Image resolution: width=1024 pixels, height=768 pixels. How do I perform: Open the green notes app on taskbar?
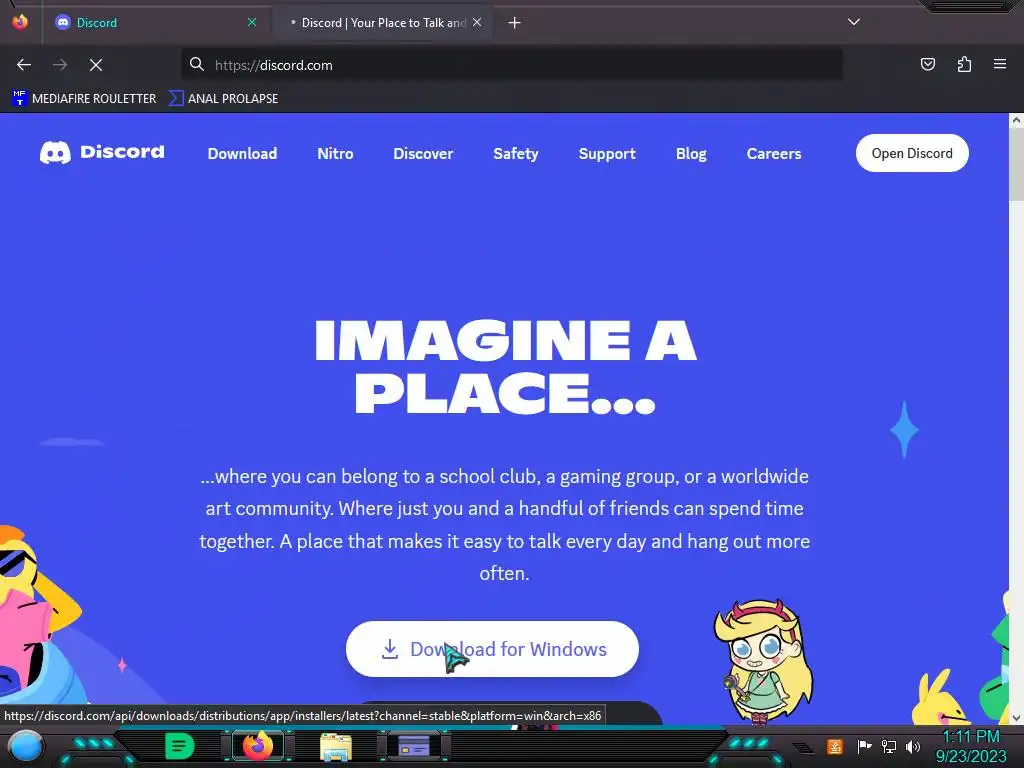click(x=180, y=746)
